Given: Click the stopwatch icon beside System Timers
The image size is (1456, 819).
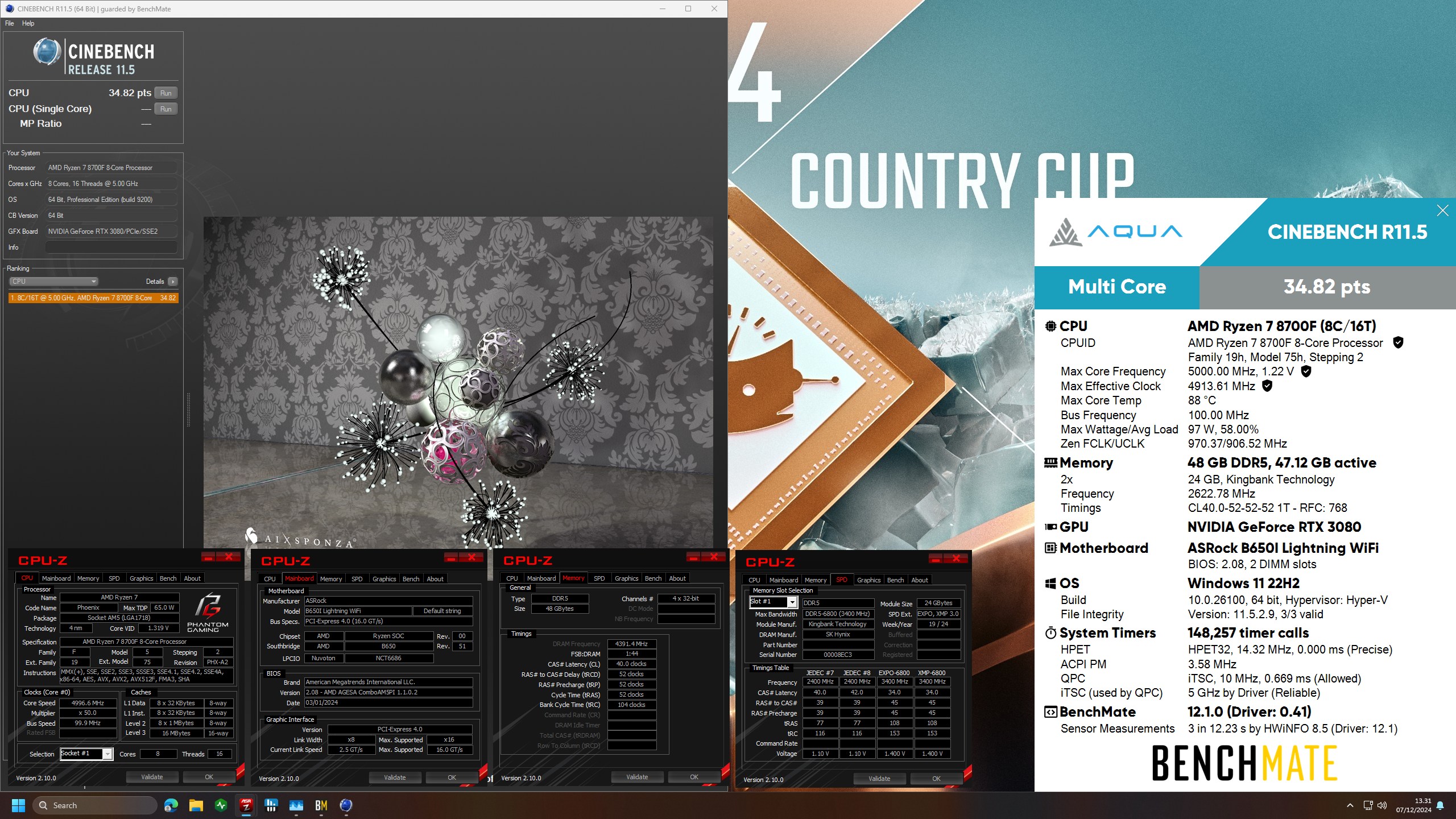Looking at the screenshot, I should (1050, 633).
